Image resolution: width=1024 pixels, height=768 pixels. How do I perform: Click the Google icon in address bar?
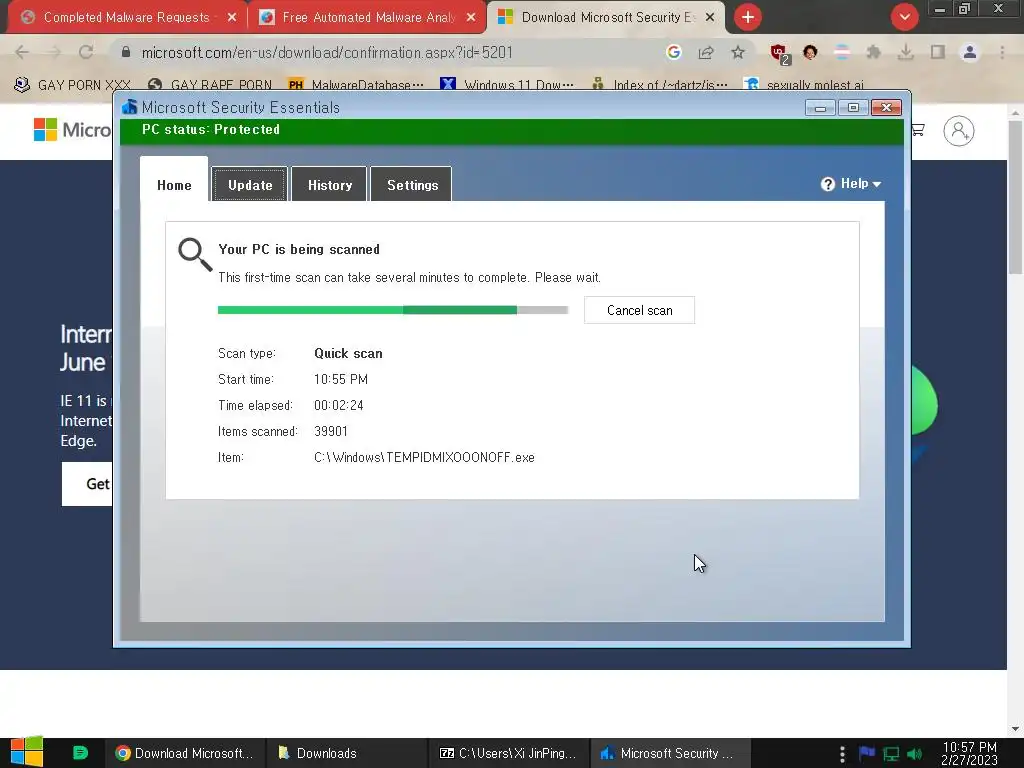point(674,52)
